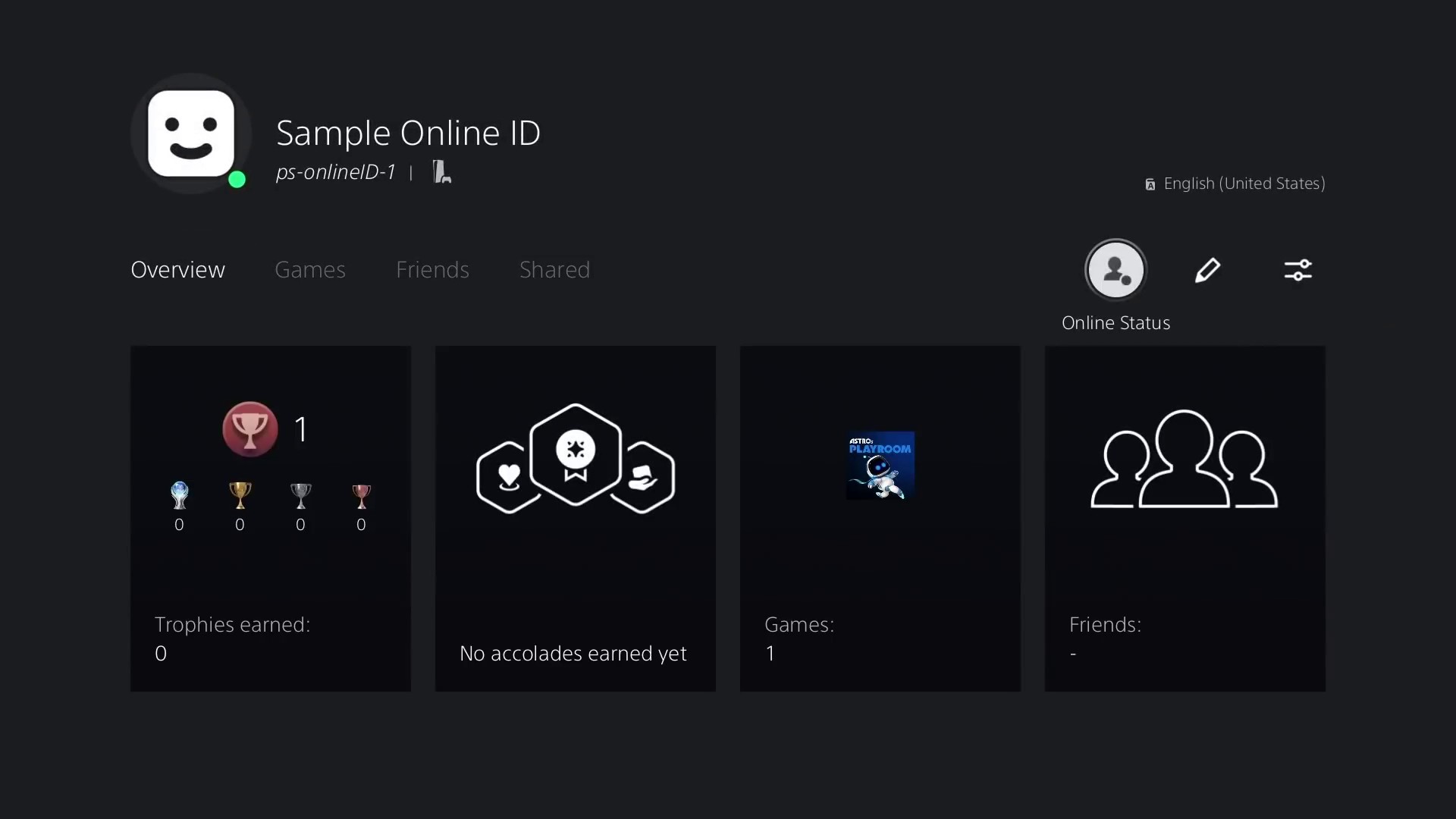Click the friends group silhouette icon
Viewport: 1456px width, 819px height.
[x=1184, y=460]
